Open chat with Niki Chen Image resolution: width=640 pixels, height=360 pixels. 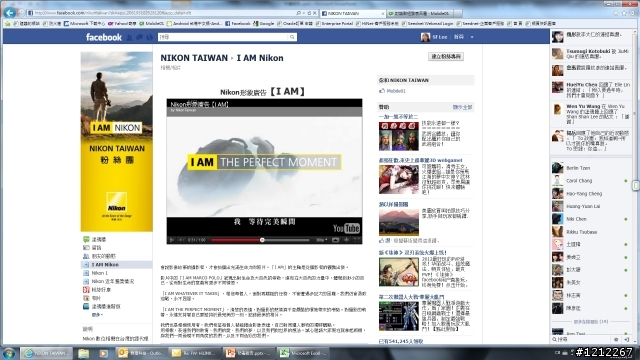pos(590,219)
